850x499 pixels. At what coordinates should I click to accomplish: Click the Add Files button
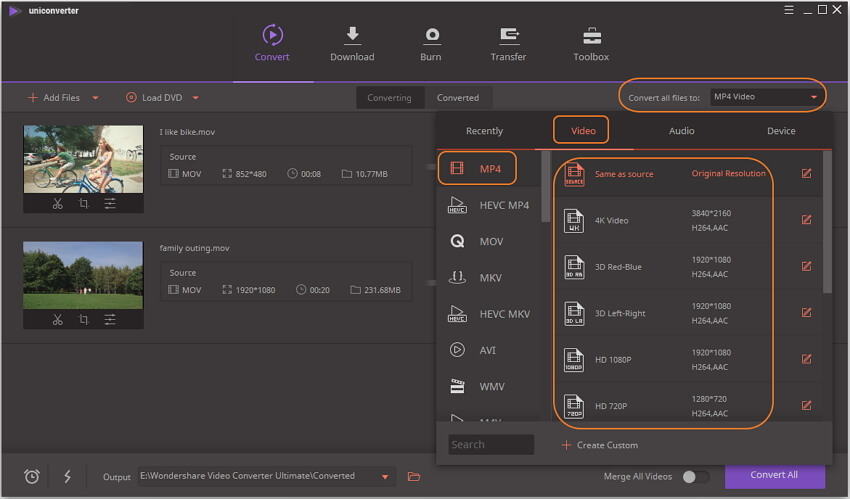[x=54, y=98]
